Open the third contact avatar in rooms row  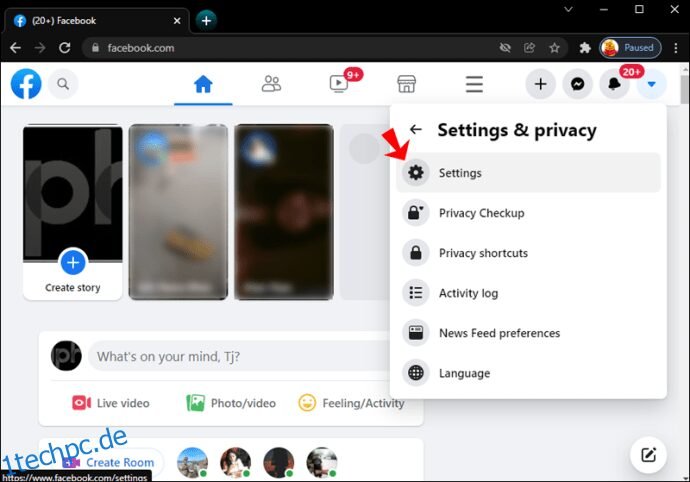click(279, 463)
